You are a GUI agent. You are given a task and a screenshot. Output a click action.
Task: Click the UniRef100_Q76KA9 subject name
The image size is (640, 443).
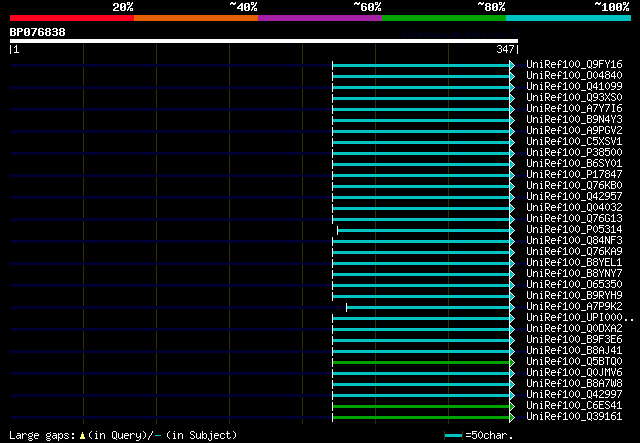pyautogui.click(x=574, y=252)
